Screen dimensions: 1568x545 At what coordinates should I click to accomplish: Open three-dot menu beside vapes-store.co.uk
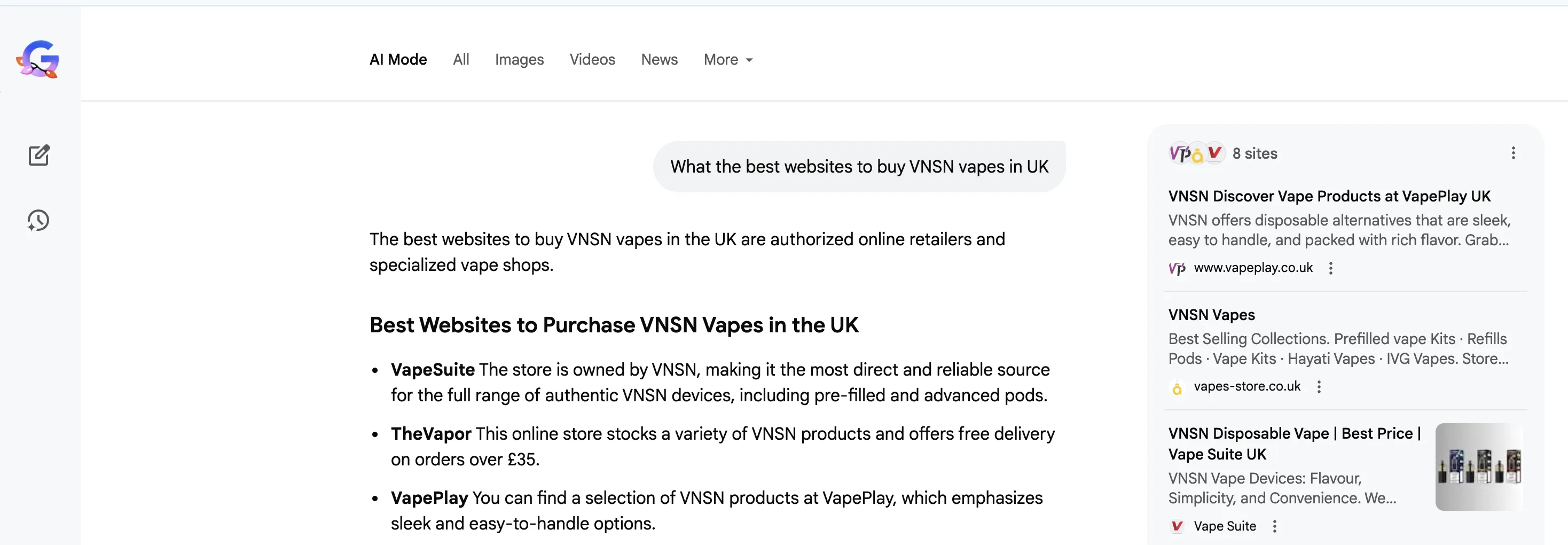click(x=1319, y=387)
